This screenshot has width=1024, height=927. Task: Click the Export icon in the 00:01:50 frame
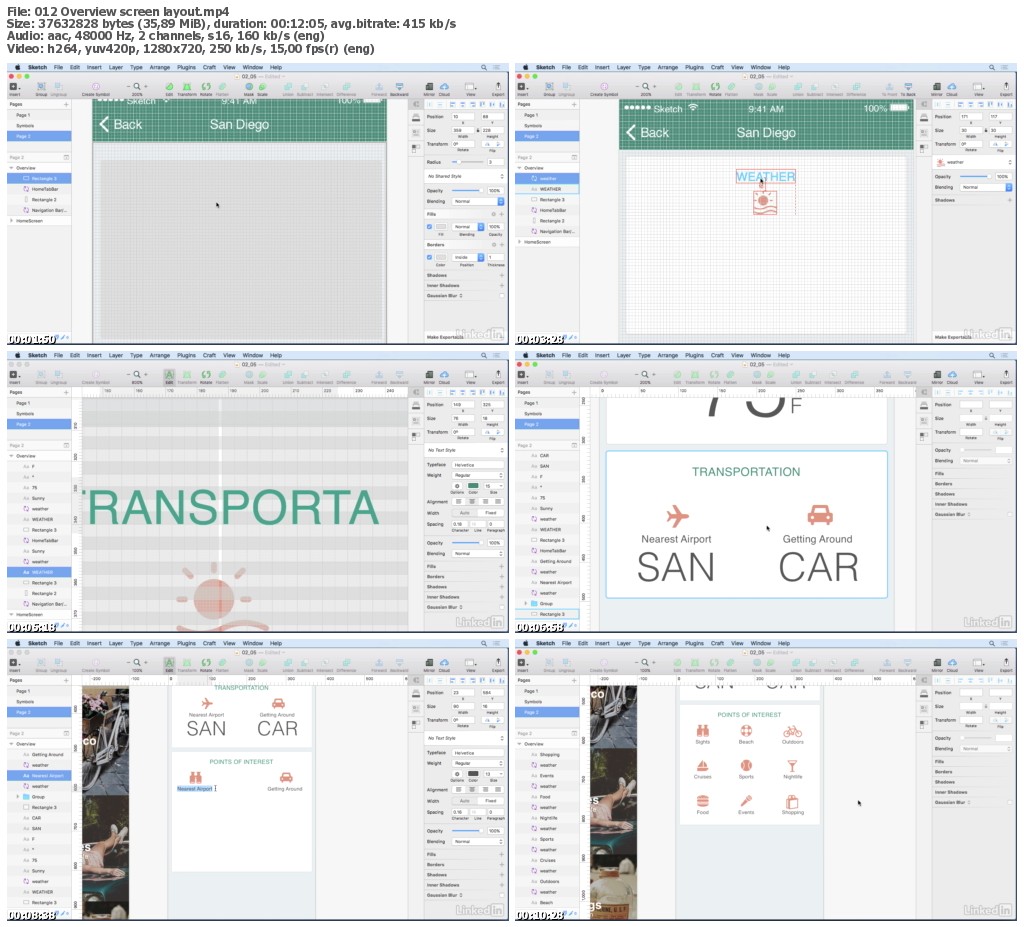[498, 87]
